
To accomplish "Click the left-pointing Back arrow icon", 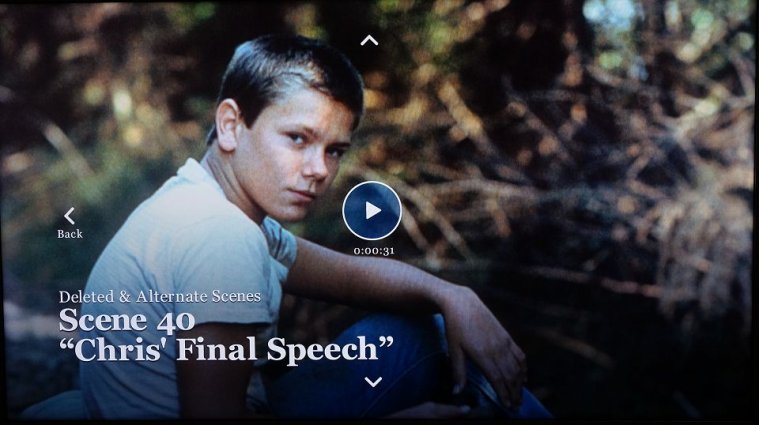I will (70, 216).
